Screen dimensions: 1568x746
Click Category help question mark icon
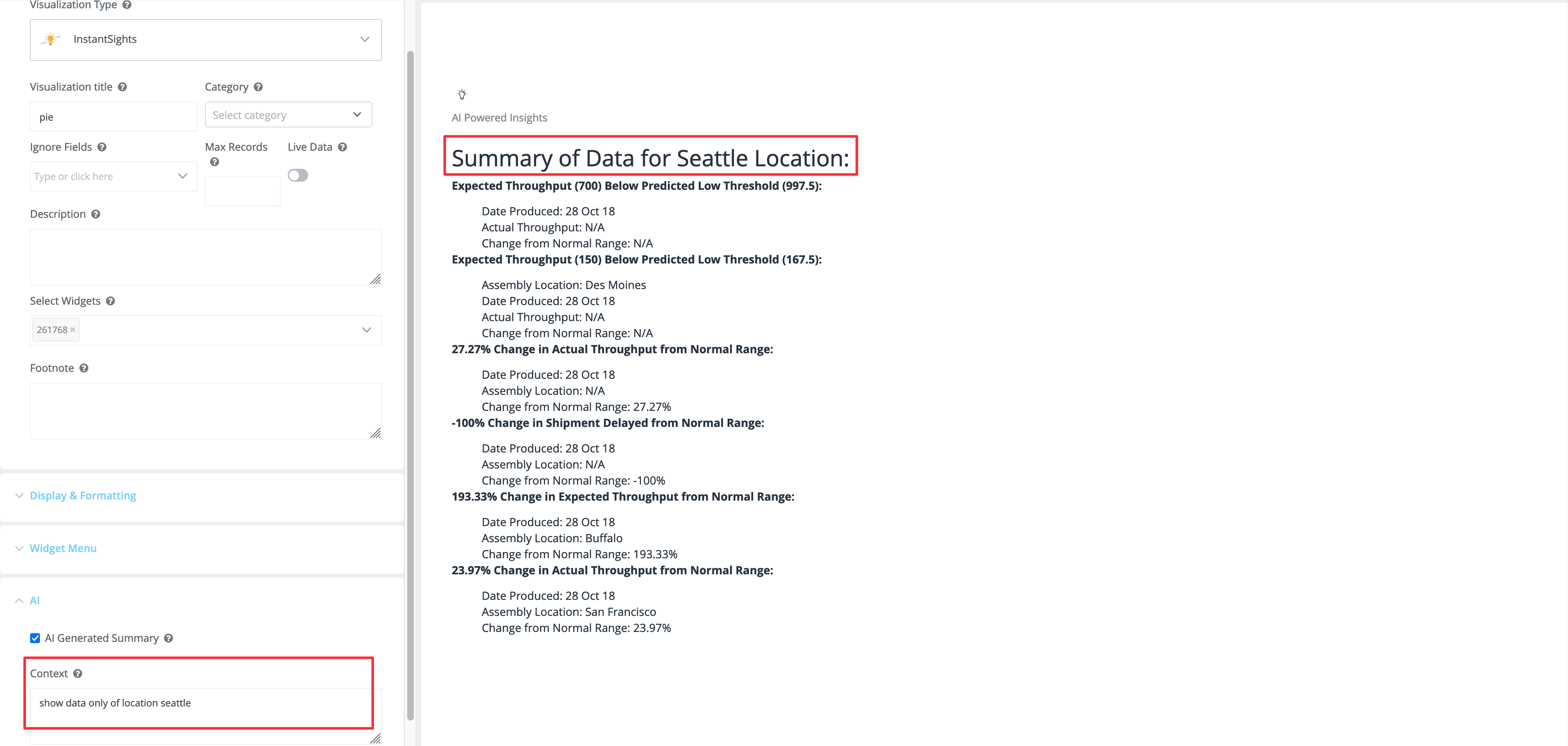point(258,87)
